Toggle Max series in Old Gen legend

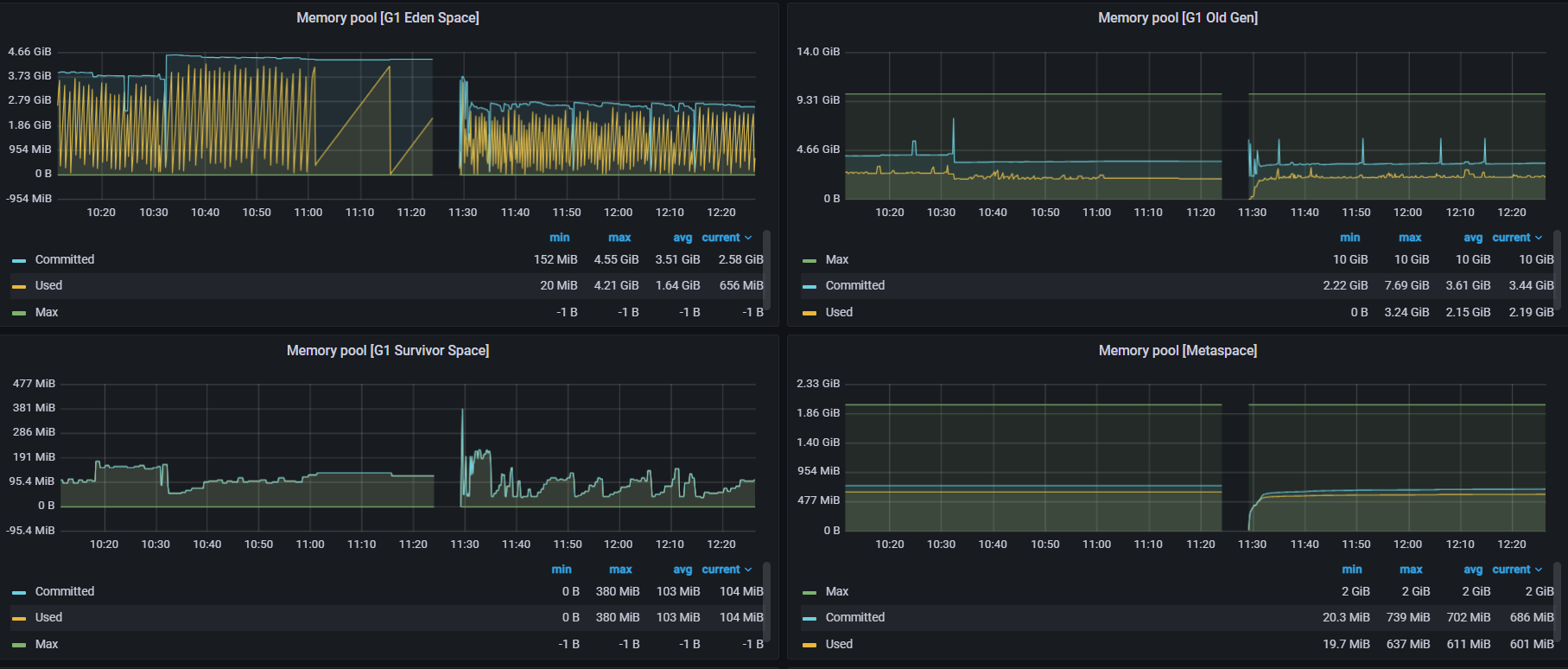click(x=837, y=259)
